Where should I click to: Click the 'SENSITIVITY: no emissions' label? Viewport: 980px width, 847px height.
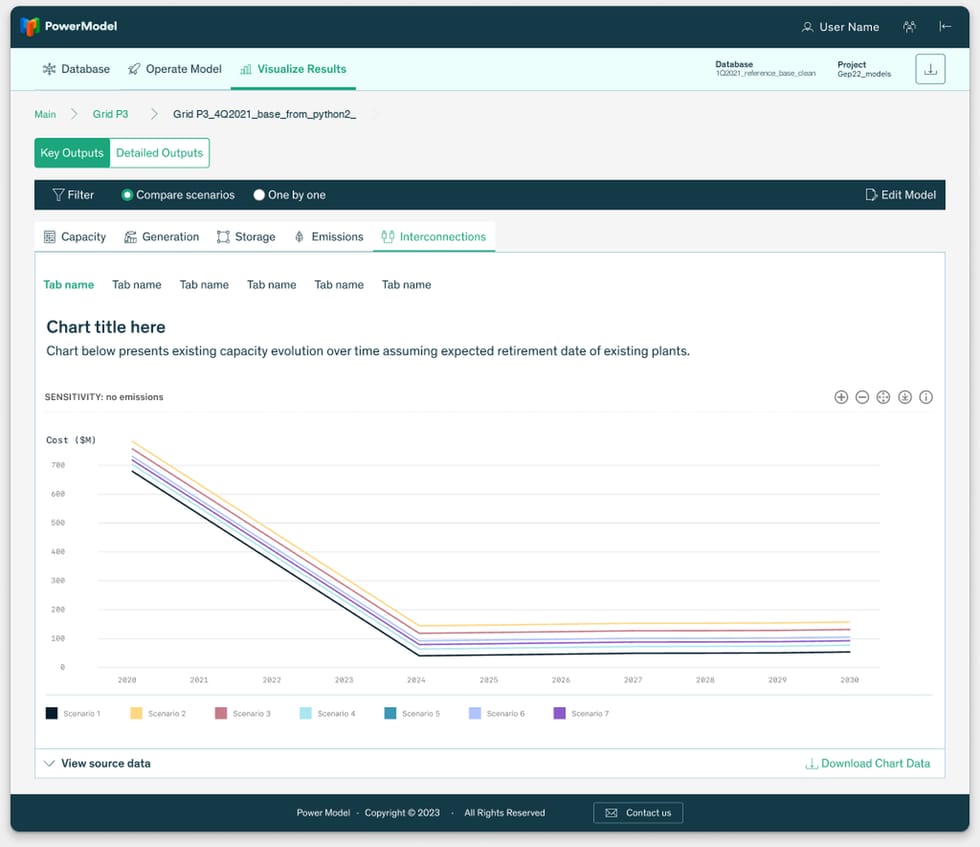pyautogui.click(x=104, y=397)
